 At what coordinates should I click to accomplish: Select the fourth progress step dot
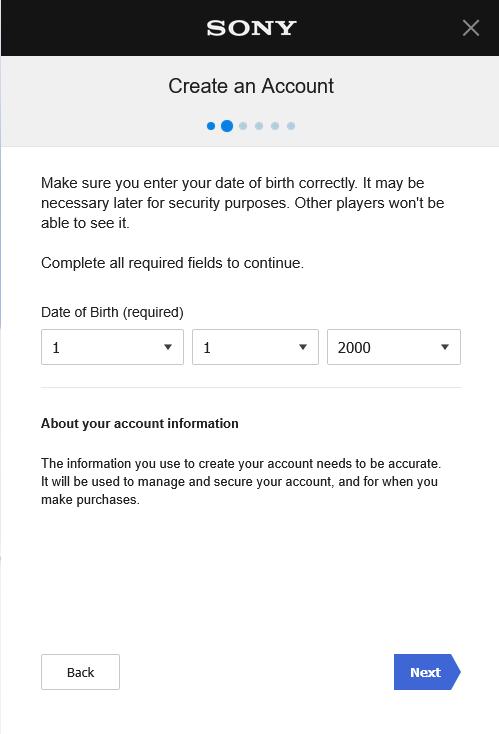(x=259, y=126)
